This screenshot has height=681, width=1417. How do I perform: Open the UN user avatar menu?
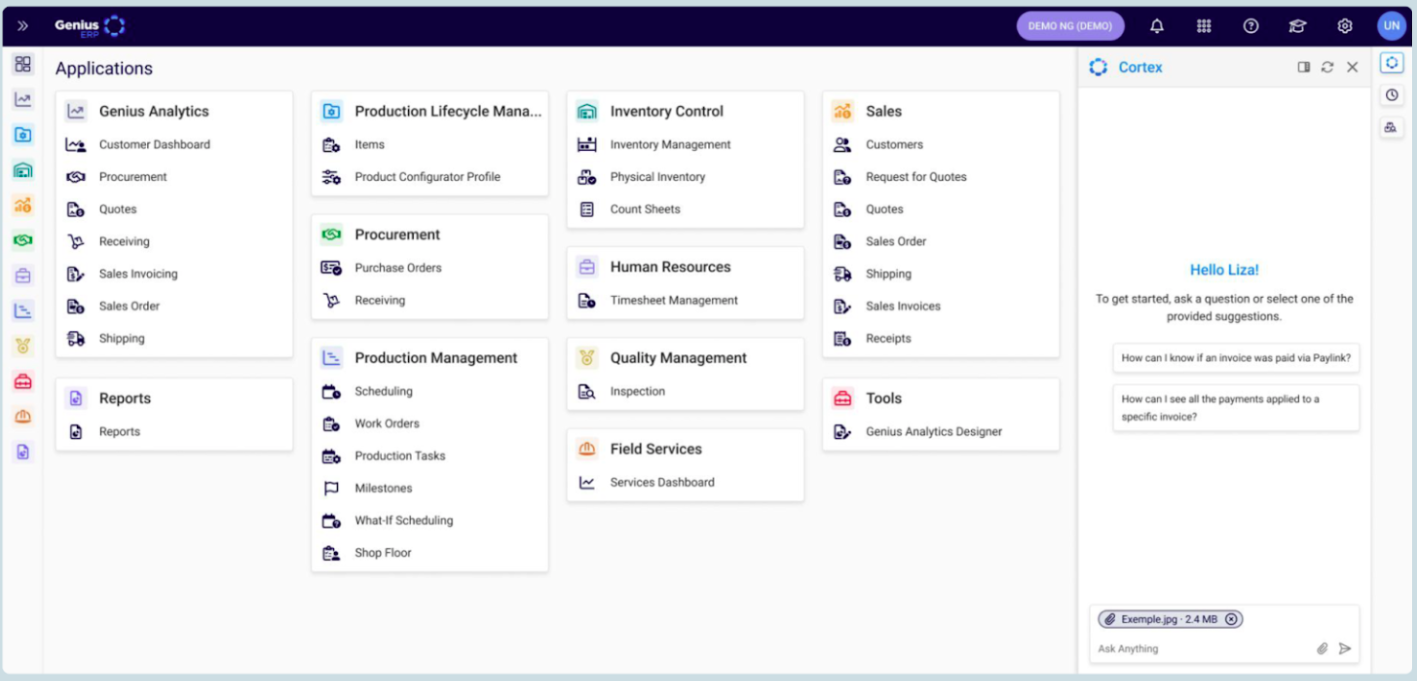[1391, 26]
